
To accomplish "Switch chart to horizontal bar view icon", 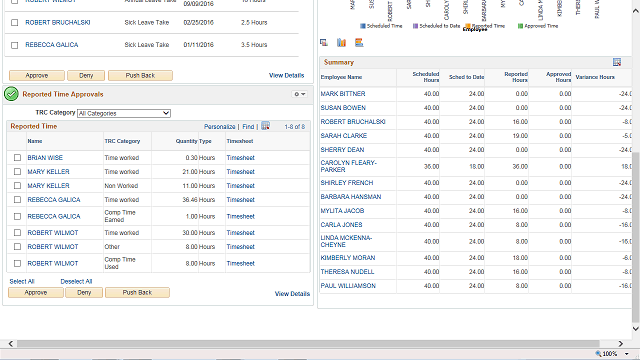I will pyautogui.click(x=359, y=42).
